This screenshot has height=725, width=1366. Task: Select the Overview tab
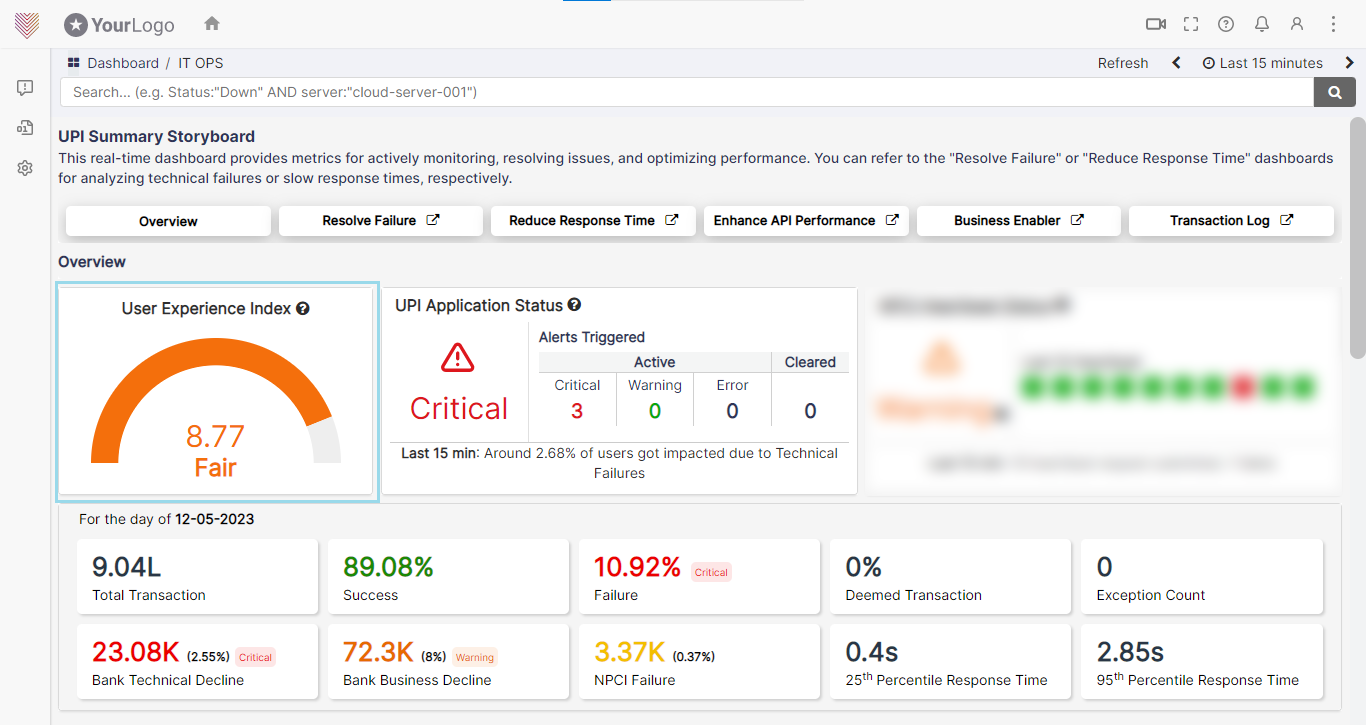point(168,221)
